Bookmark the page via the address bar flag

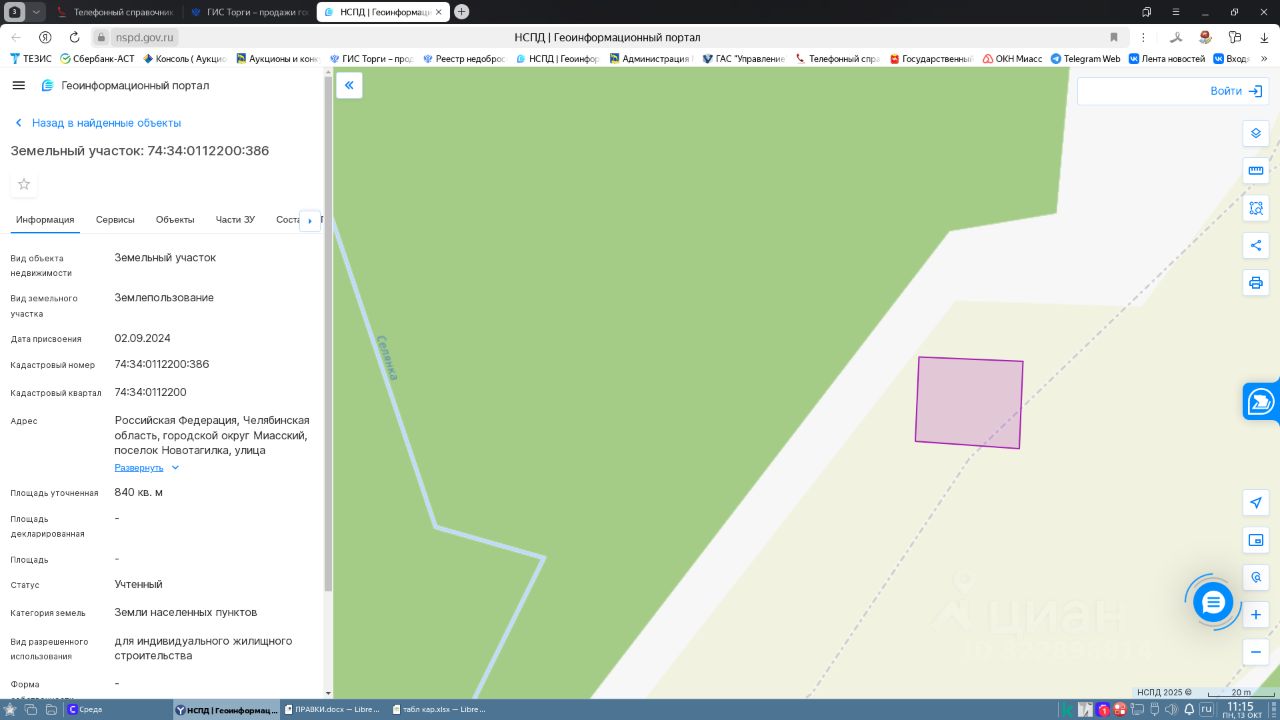click(x=1114, y=37)
